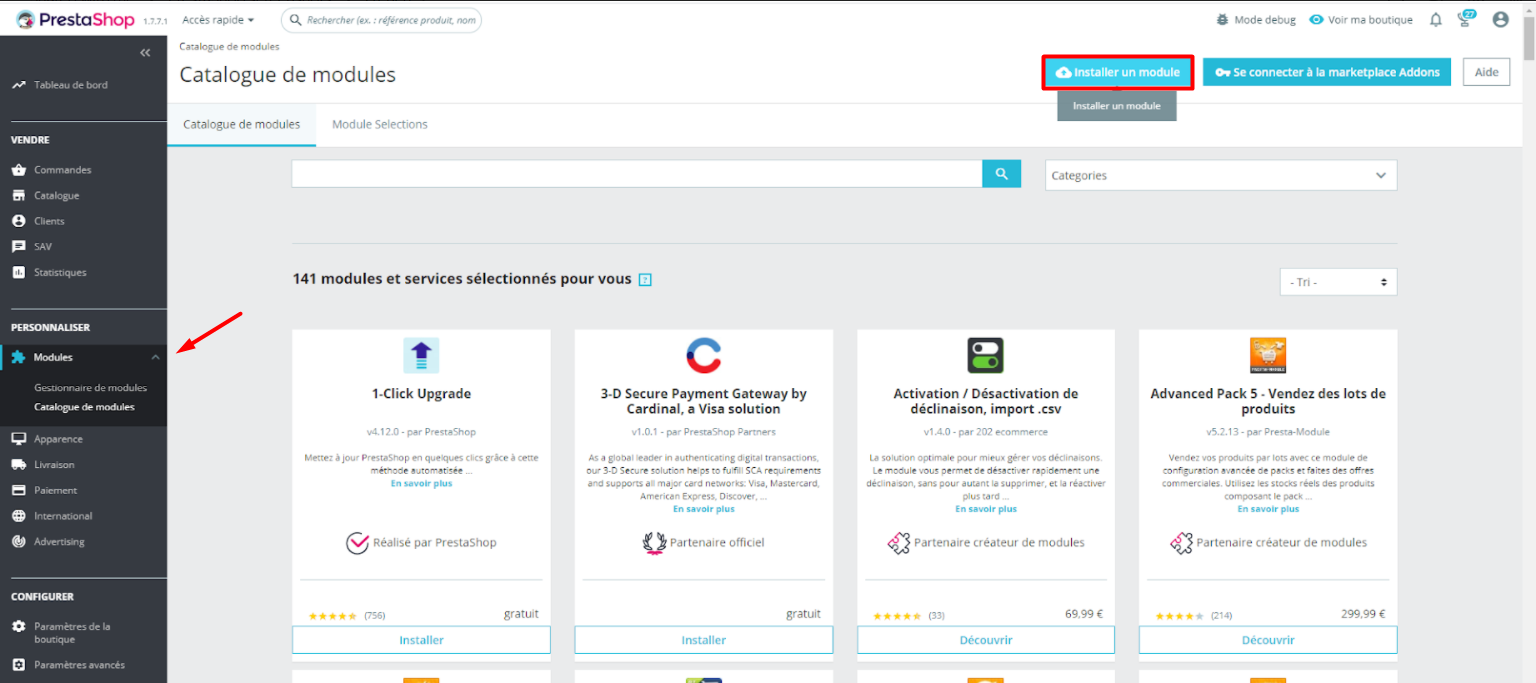Click Advanced Pack 5 module title
The image size is (1536, 683).
(1268, 401)
